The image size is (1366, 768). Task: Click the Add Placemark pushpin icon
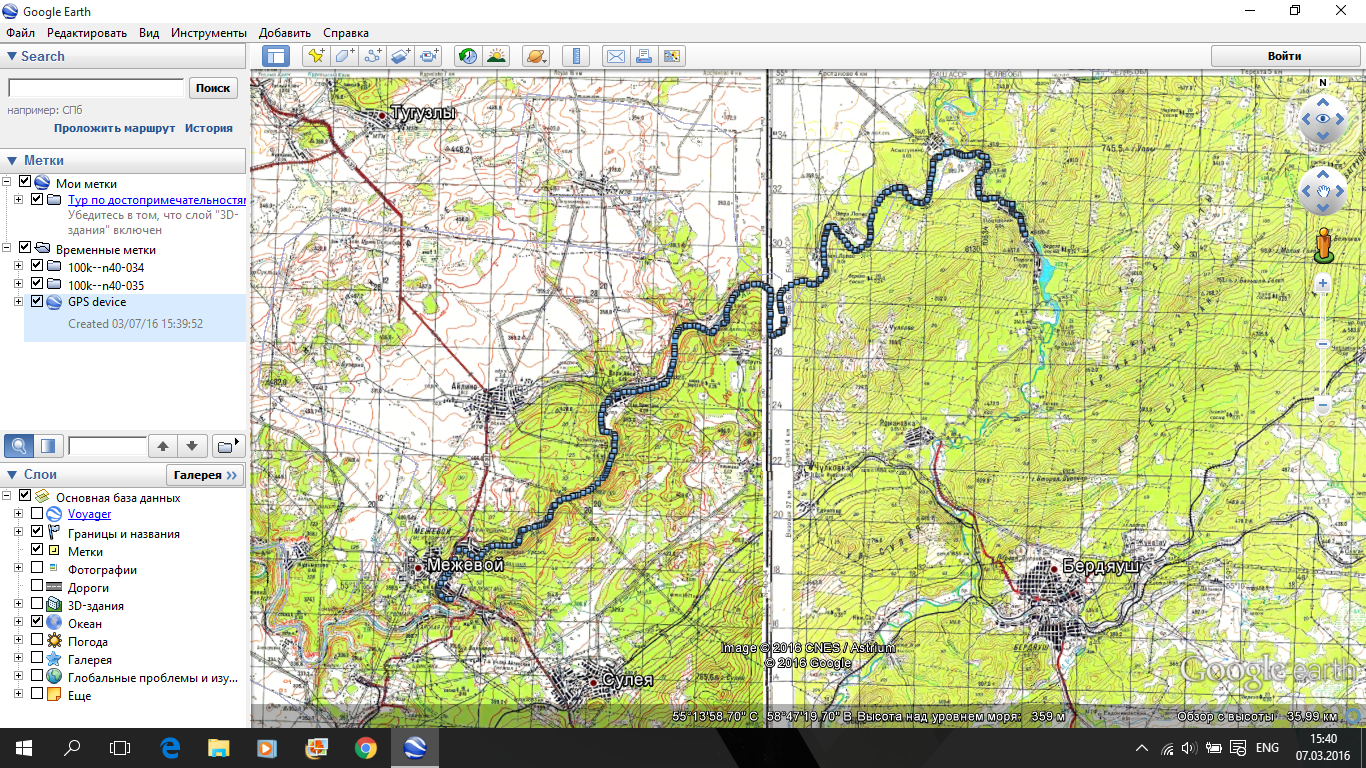[x=316, y=56]
